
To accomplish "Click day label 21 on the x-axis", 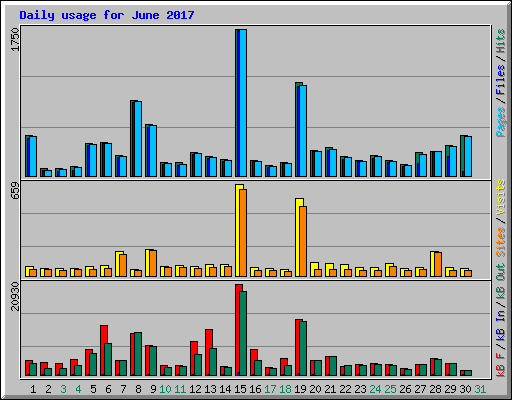I will pyautogui.click(x=330, y=389).
